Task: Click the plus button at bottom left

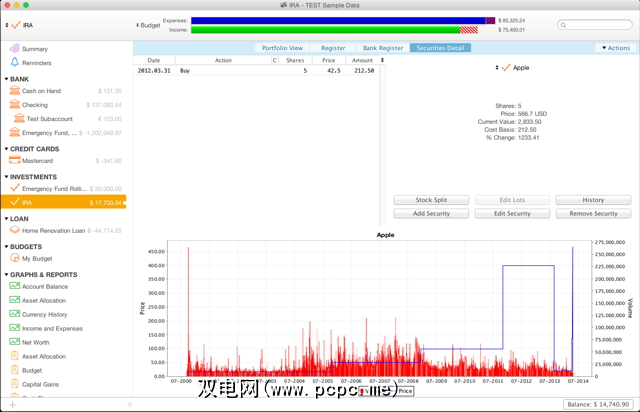Action: (x=12, y=404)
